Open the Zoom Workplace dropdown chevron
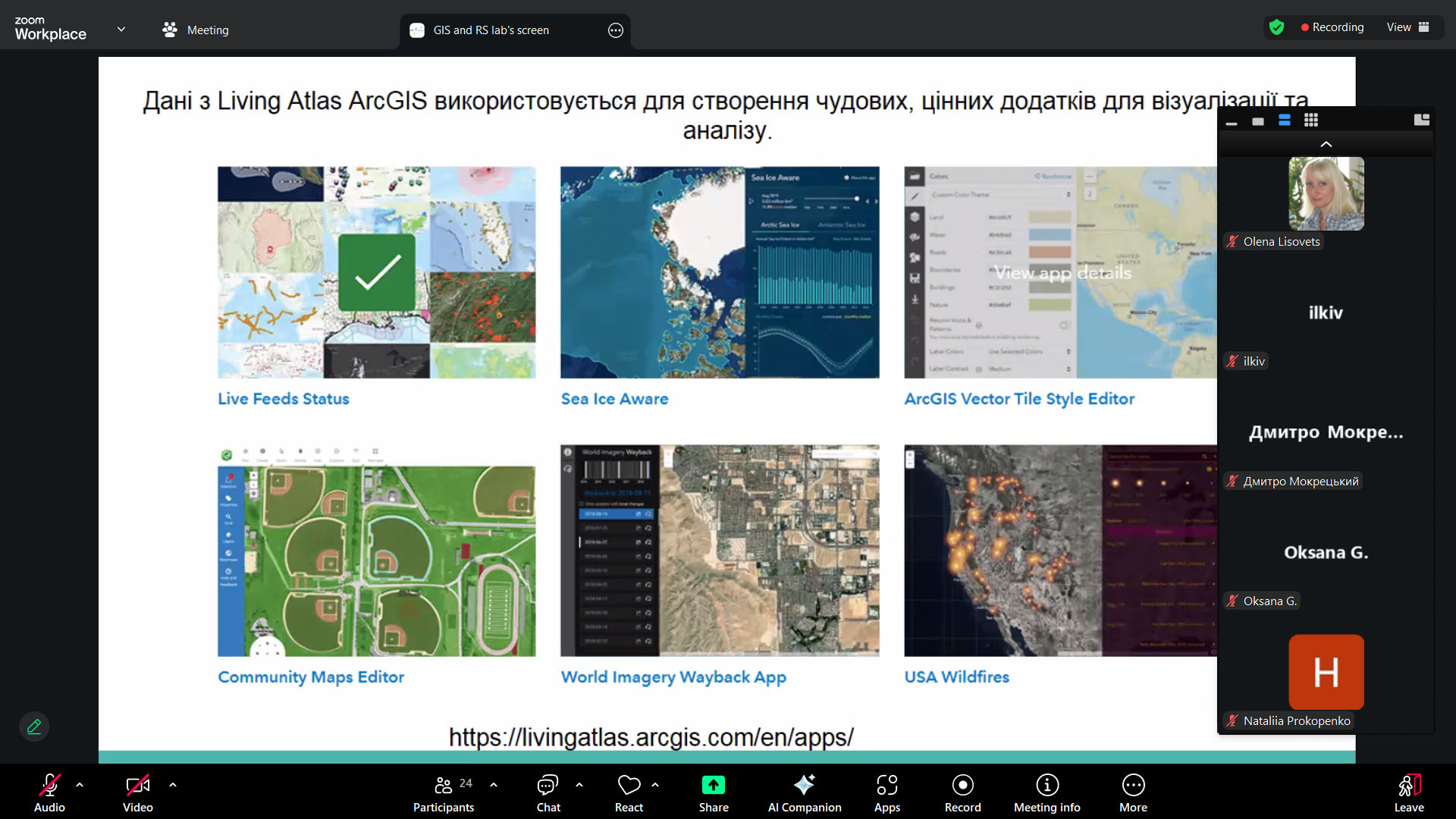 point(121,30)
